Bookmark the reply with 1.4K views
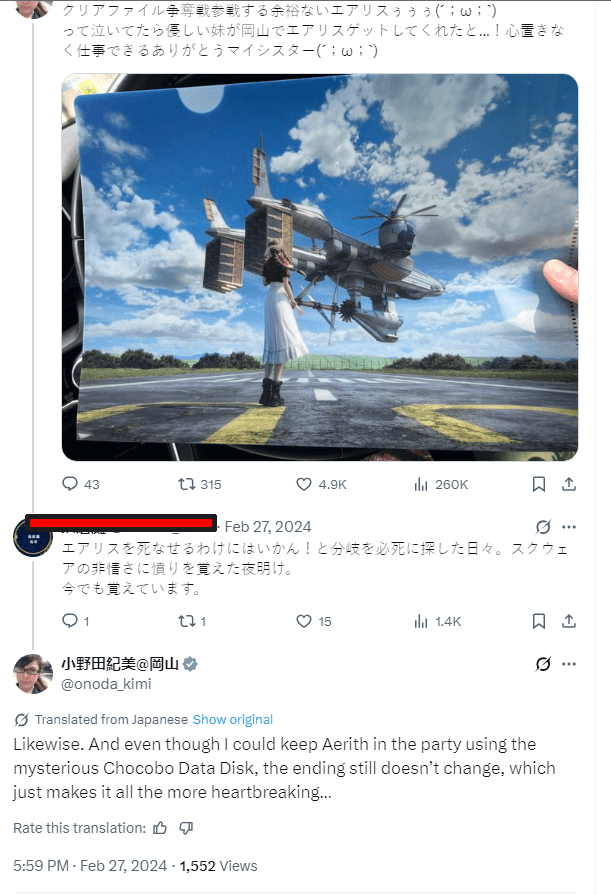The height and width of the screenshot is (895, 611). pyautogui.click(x=538, y=621)
